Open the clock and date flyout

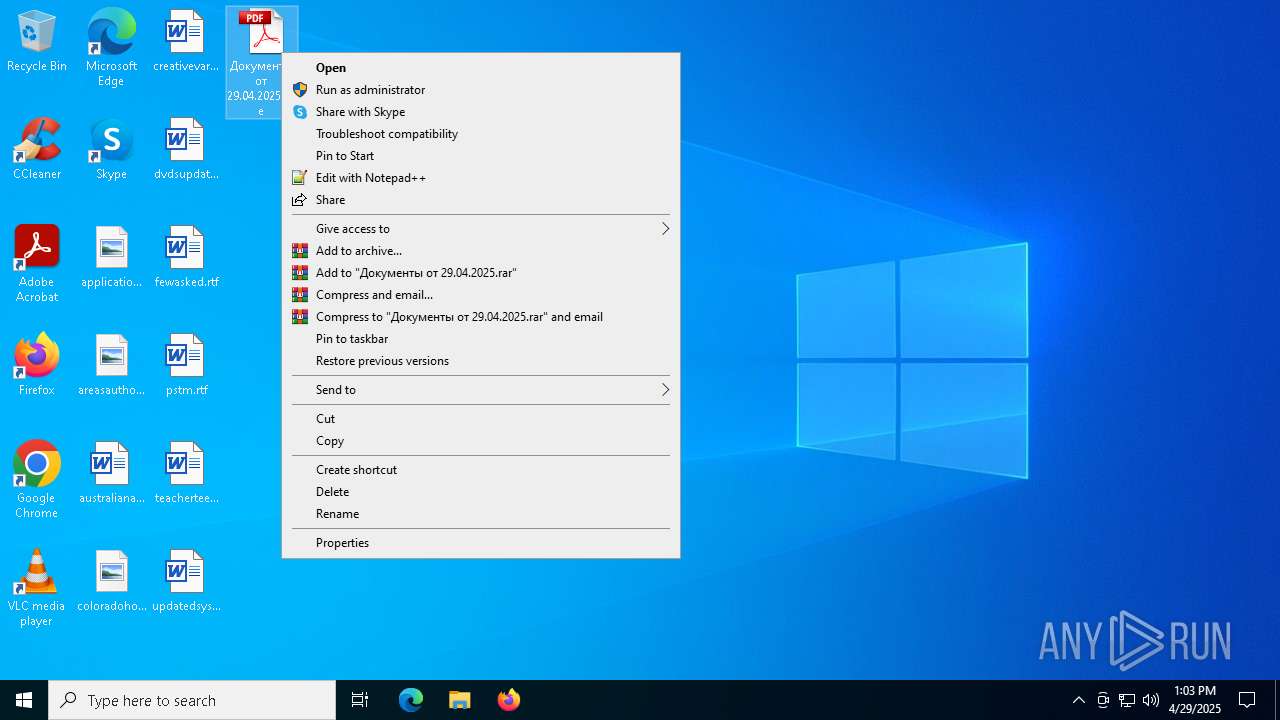coord(1195,700)
